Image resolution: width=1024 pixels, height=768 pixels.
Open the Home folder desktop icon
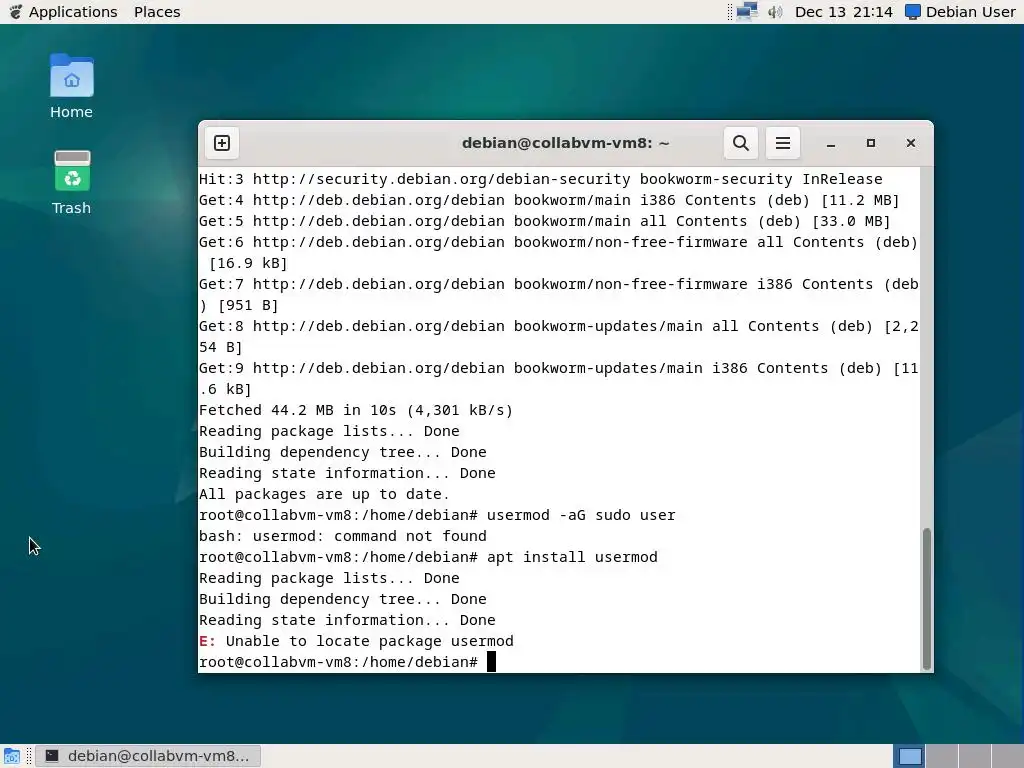(71, 87)
